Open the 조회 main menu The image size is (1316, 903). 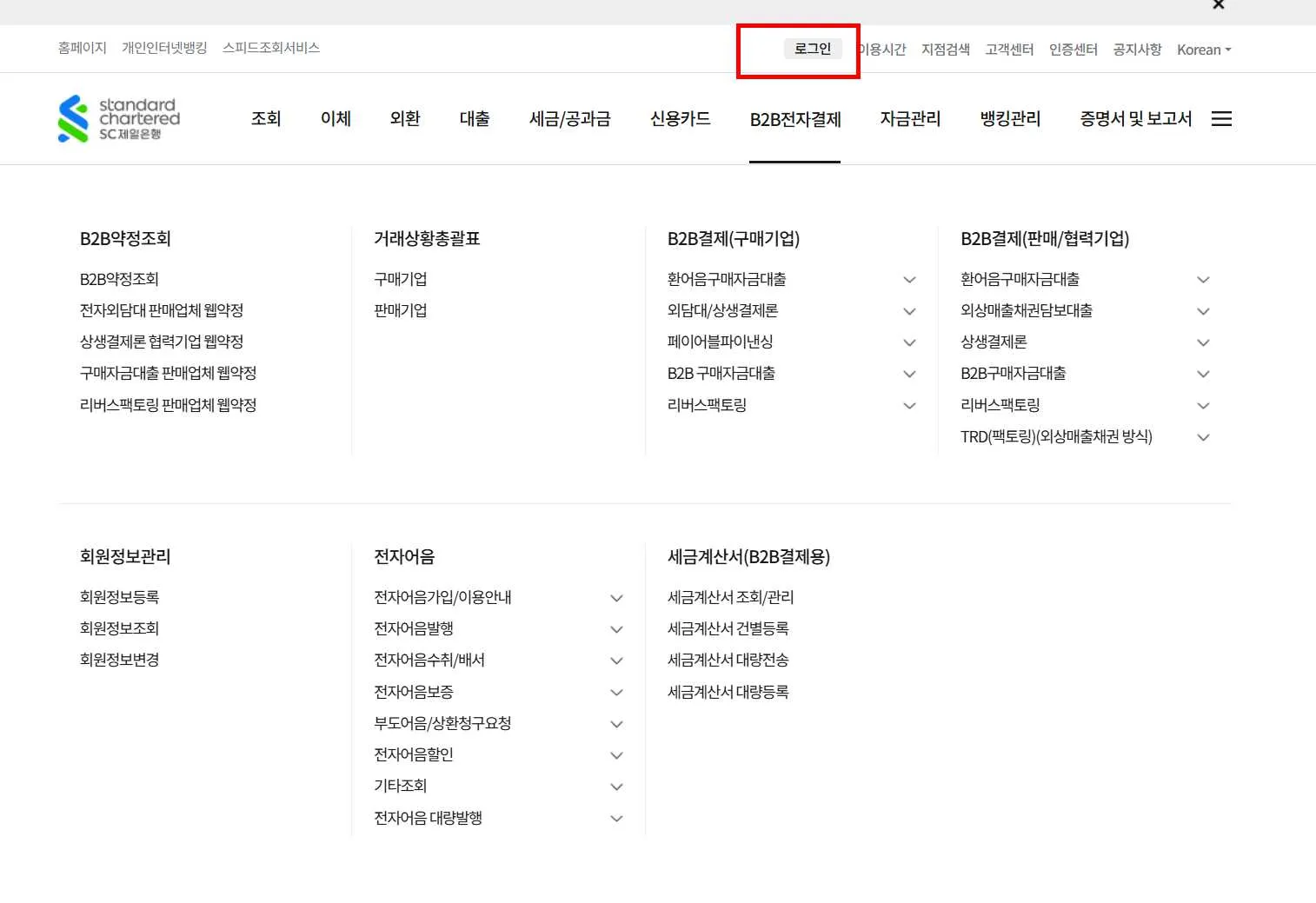(x=266, y=119)
